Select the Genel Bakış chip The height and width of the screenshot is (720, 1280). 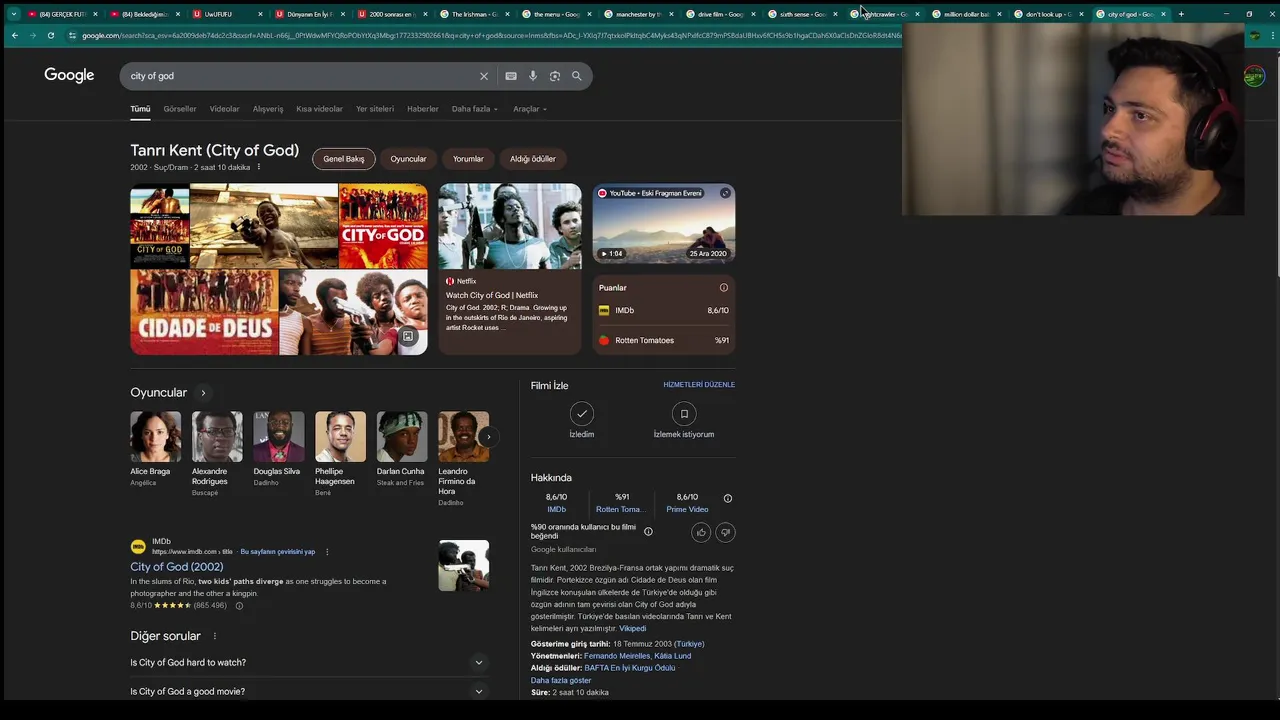pyautogui.click(x=344, y=159)
